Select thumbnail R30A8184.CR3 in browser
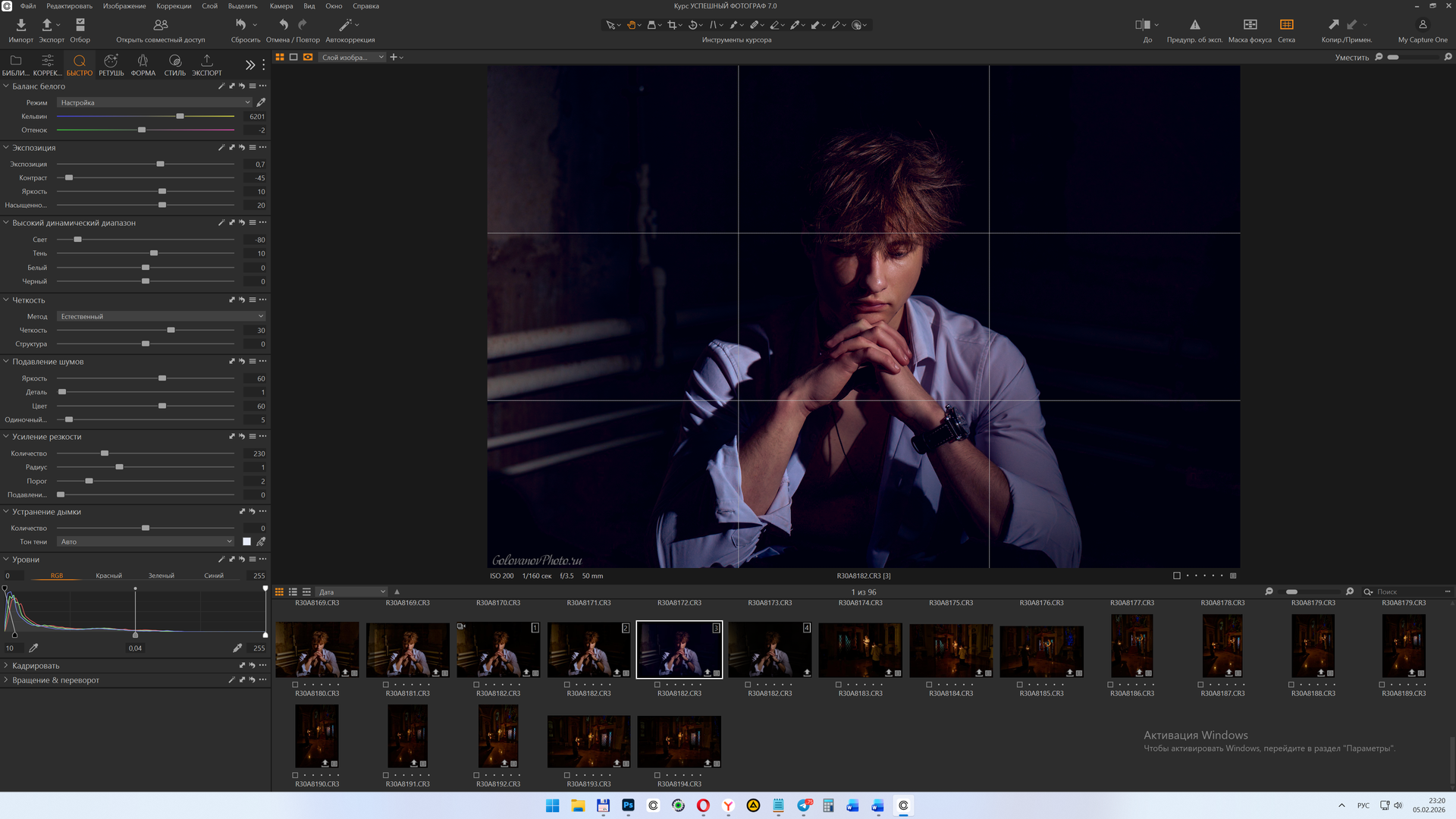This screenshot has width=1456, height=819. point(950,651)
